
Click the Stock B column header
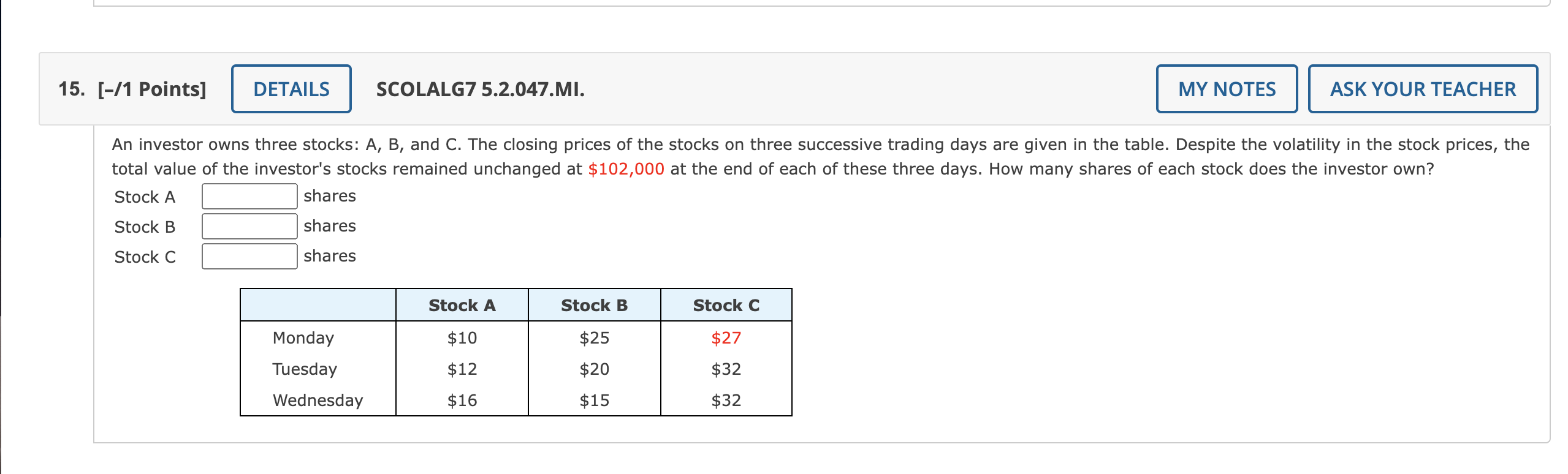tap(593, 304)
